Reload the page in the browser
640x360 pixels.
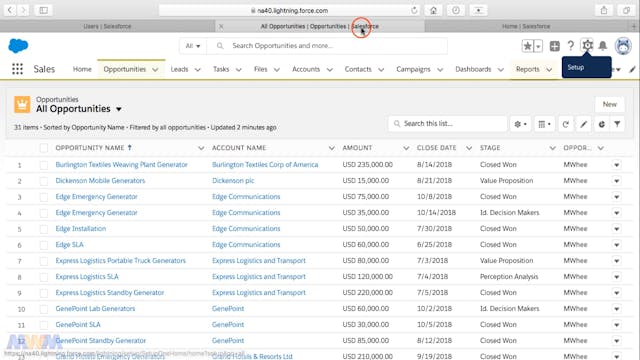(414, 10)
